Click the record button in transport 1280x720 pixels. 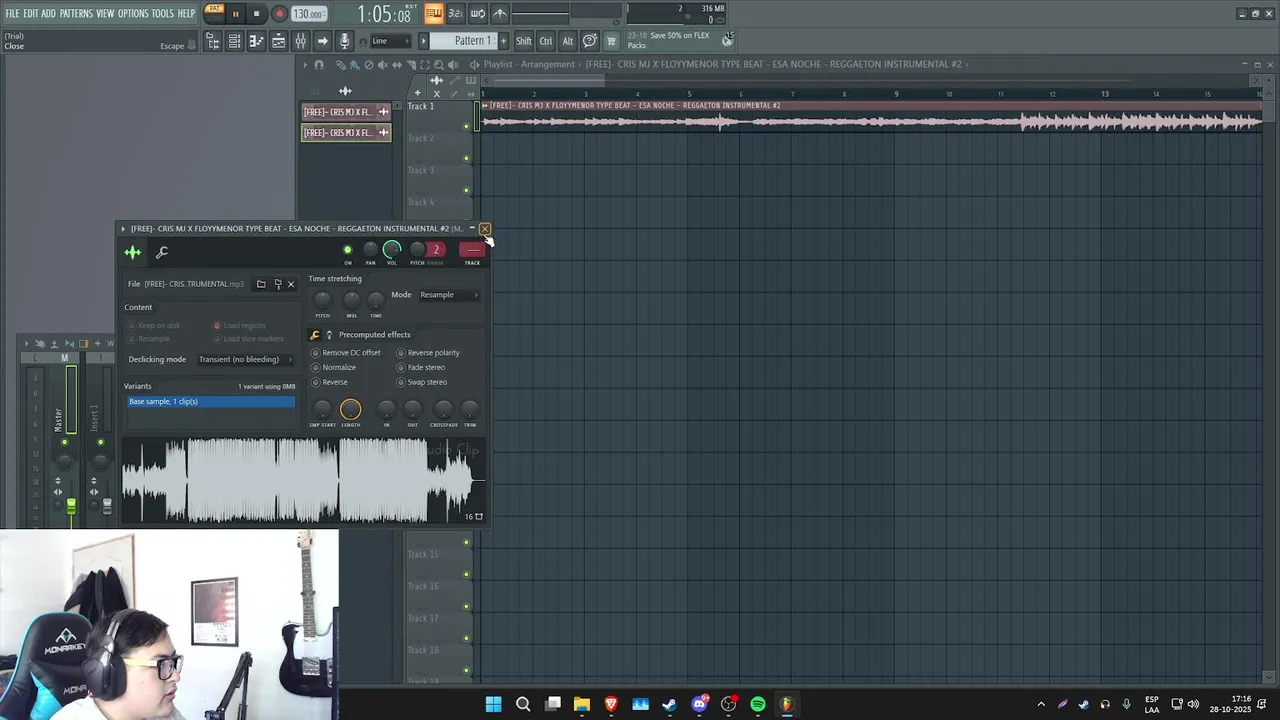[279, 14]
